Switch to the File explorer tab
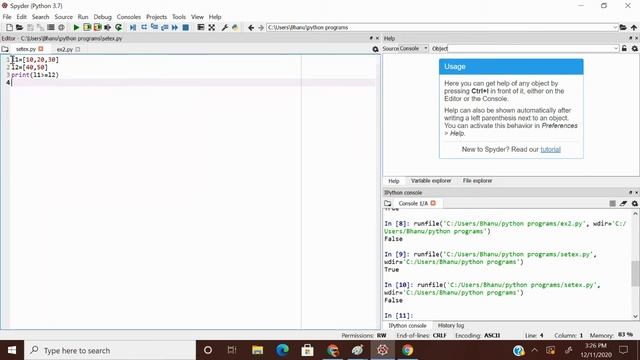Image resolution: width=640 pixels, height=360 pixels. pos(477,180)
